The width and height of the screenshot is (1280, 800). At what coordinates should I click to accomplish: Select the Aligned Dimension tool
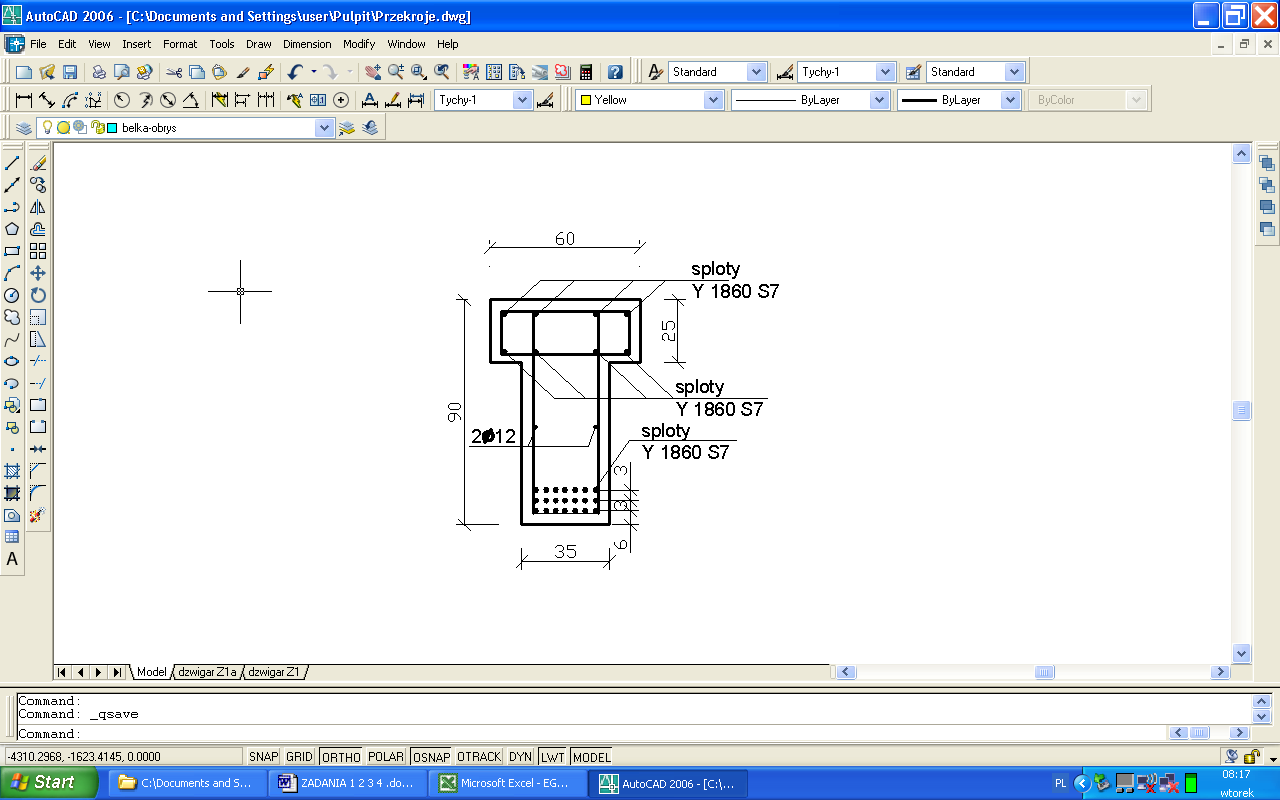click(46, 100)
